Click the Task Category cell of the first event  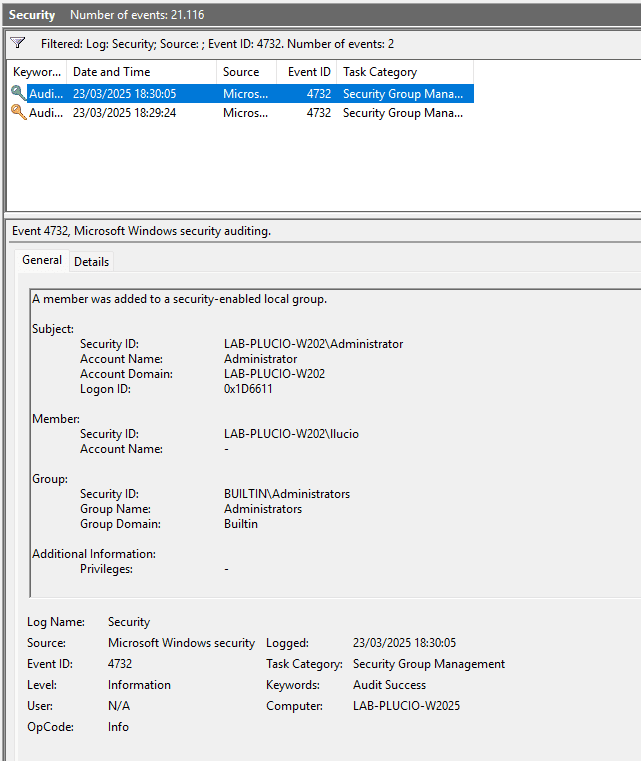coord(402,93)
